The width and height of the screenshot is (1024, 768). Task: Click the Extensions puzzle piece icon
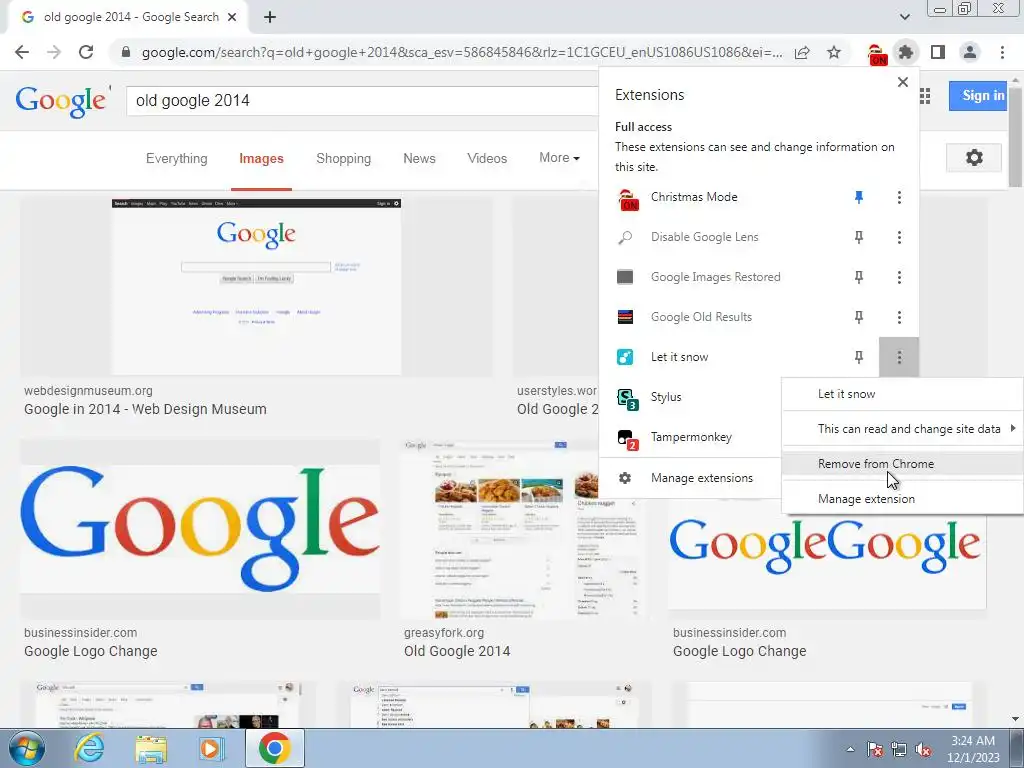coord(906,52)
